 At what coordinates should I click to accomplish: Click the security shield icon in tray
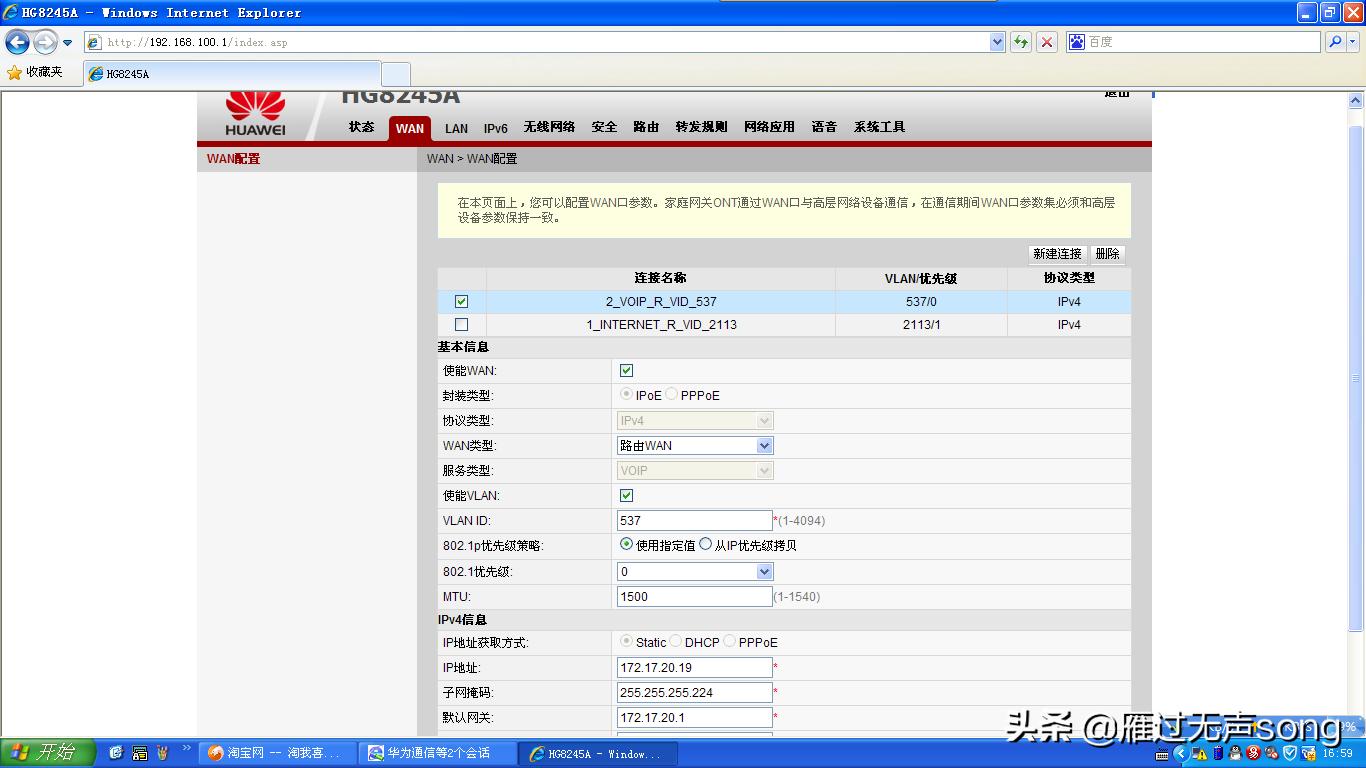point(1288,753)
